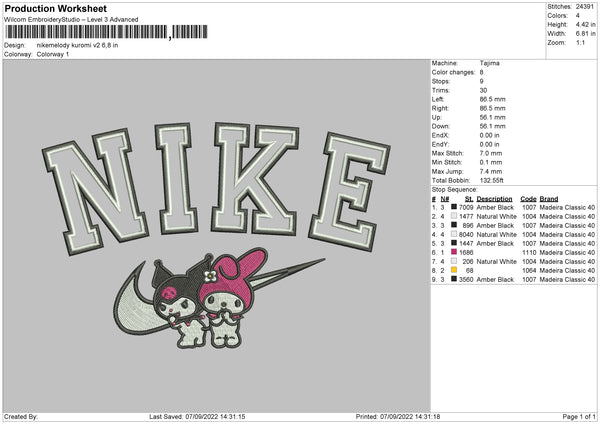Click the "Code" column header

pyautogui.click(x=528, y=199)
